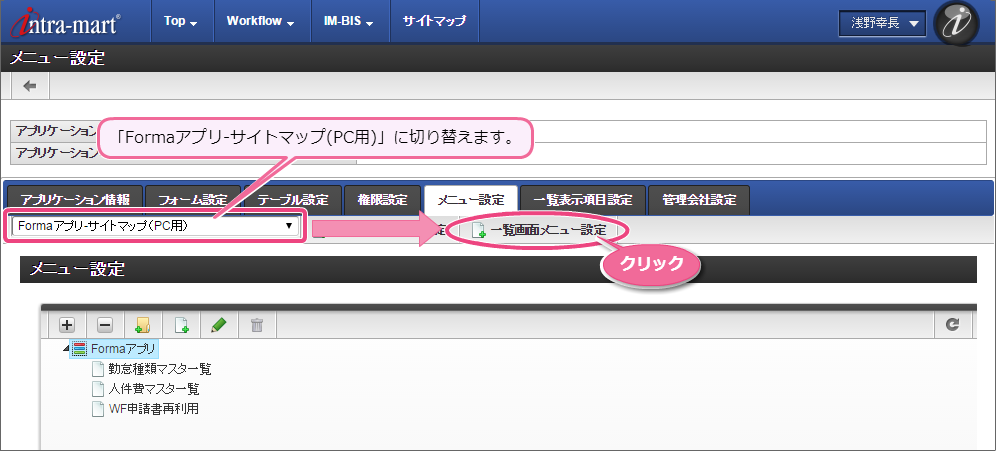Switch to the テーブル設定 tab
Viewport: 996px width, 451px height.
[293, 201]
